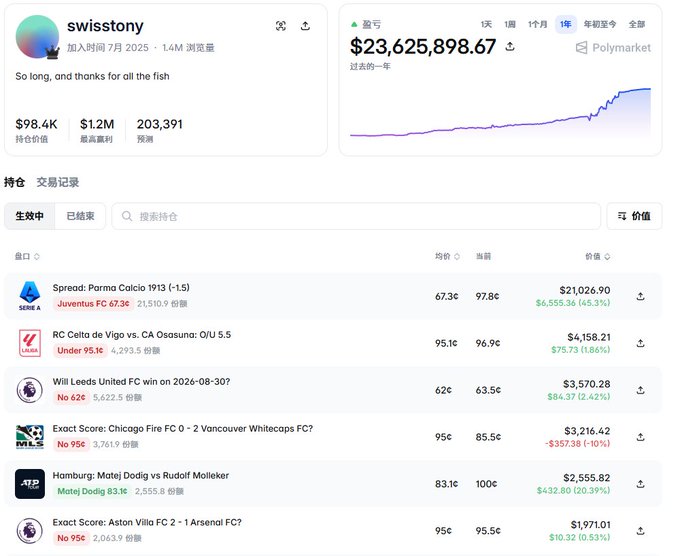680x556 pixels.
Task: Switch to the 持仓 tab
Action: [14, 182]
